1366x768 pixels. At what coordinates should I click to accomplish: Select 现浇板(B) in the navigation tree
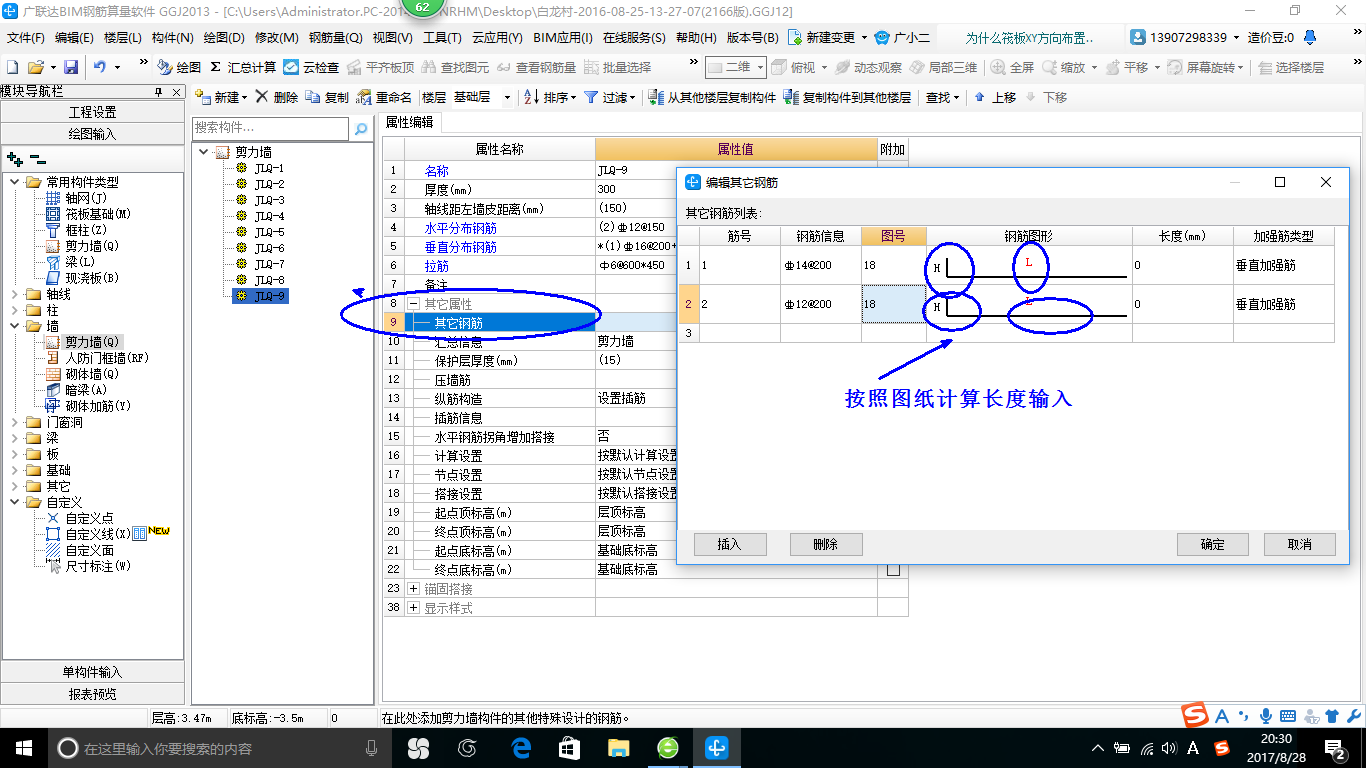[82, 278]
